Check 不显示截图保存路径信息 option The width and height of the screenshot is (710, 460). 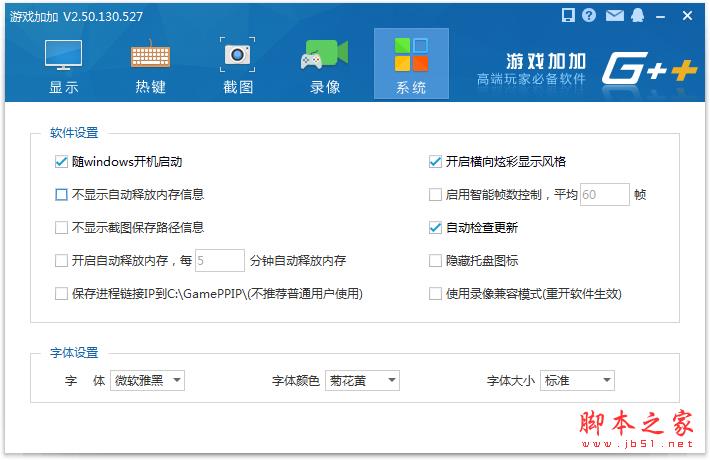pos(61,227)
